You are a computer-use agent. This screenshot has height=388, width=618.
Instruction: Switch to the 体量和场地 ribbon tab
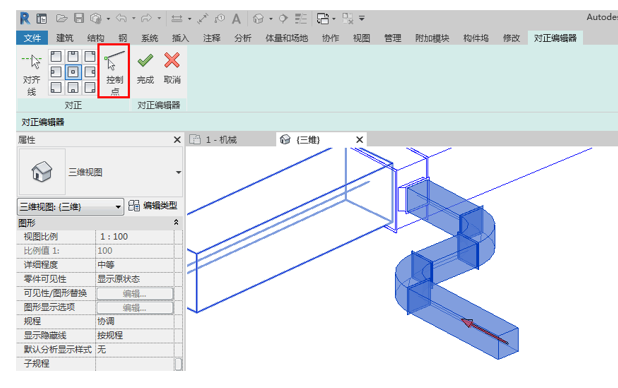287,38
